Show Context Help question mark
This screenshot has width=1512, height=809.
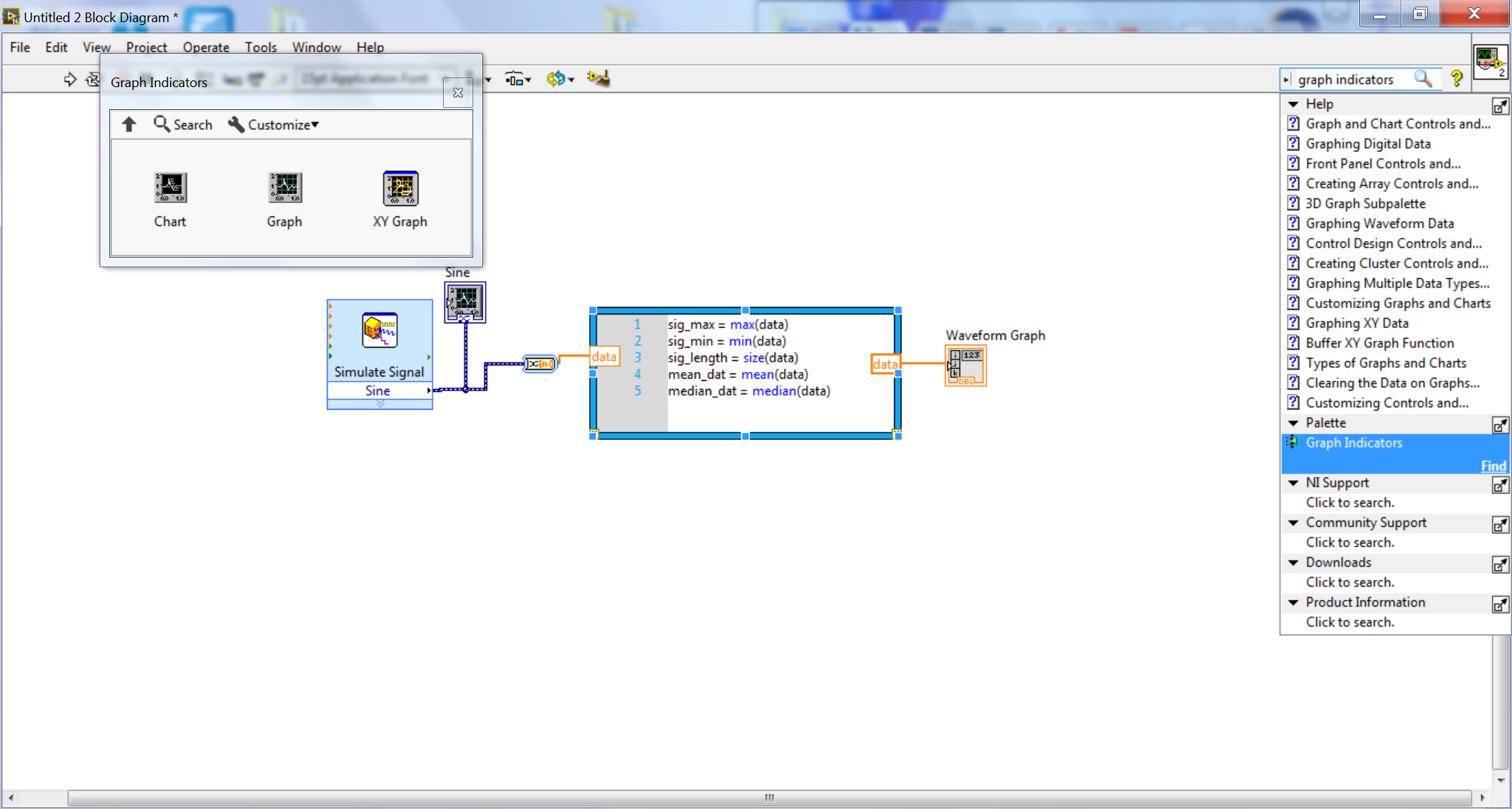pyautogui.click(x=1457, y=78)
